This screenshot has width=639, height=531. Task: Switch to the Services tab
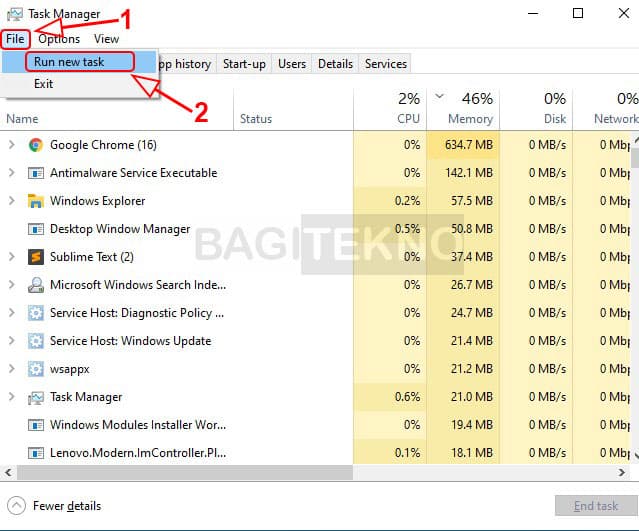(386, 64)
